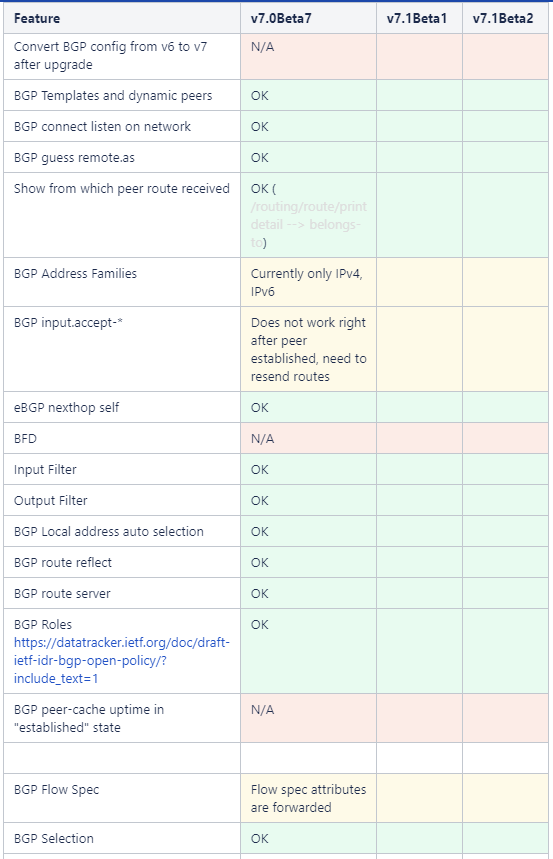Select the BGP Templates and dynamic peers cell
553x859 pixels.
pyautogui.click(x=122, y=95)
